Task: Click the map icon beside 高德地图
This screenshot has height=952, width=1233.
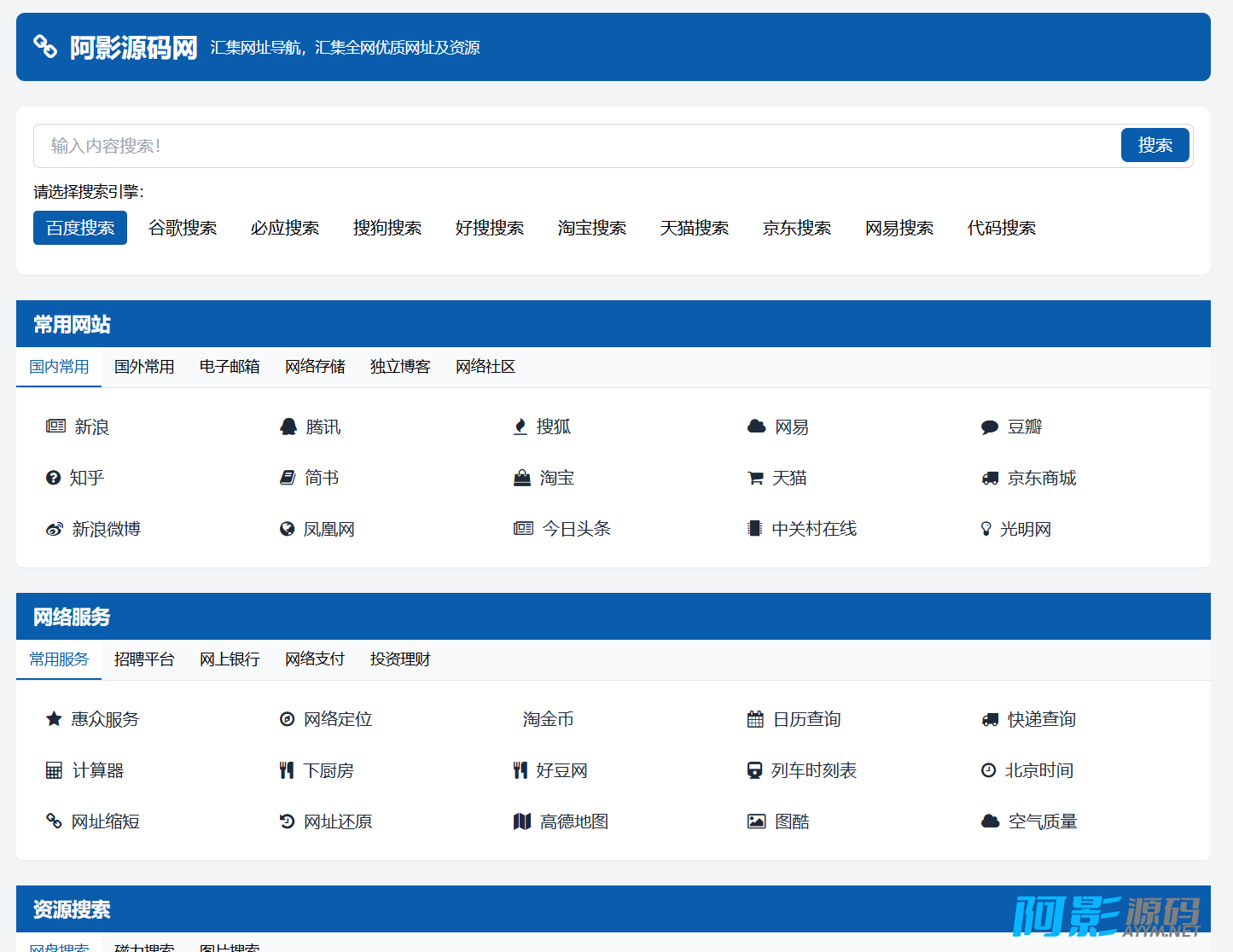Action: [522, 821]
